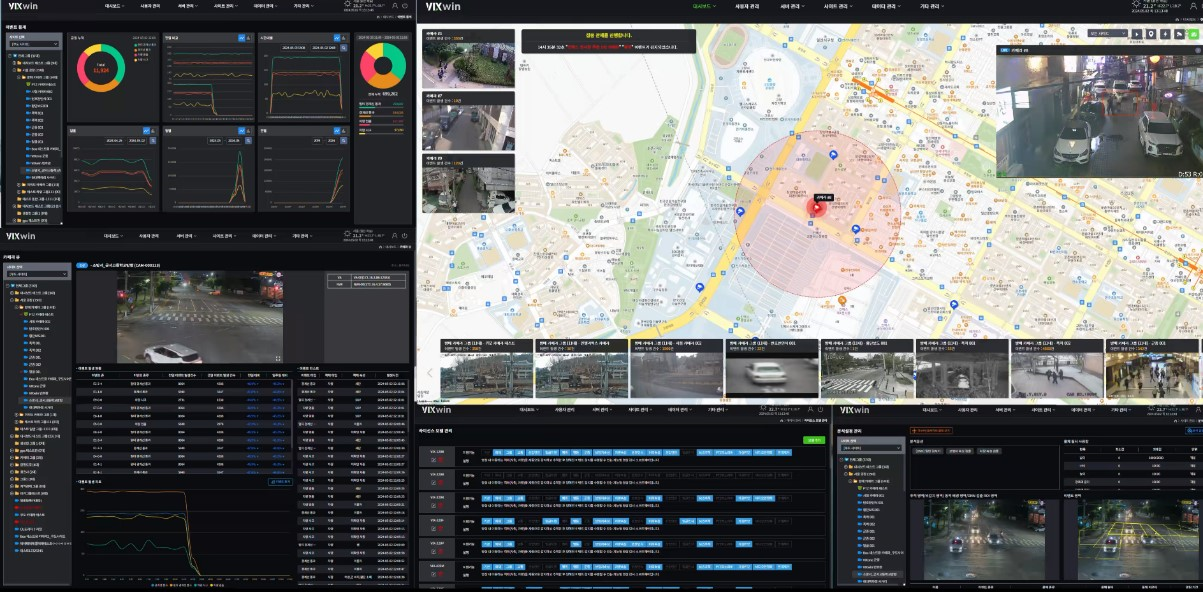Open the dropdown in the map toolbar
Viewport: 1203px width, 592px height.
1106,33
